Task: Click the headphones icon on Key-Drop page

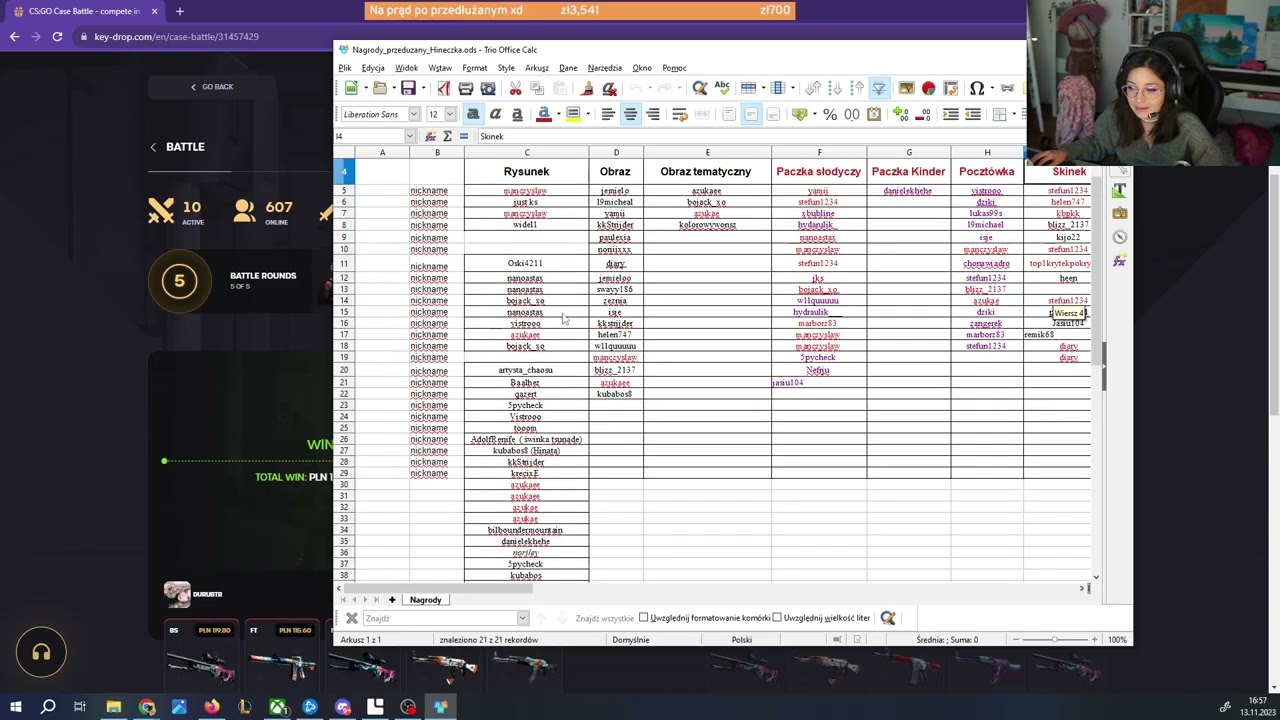Action: pos(41,653)
